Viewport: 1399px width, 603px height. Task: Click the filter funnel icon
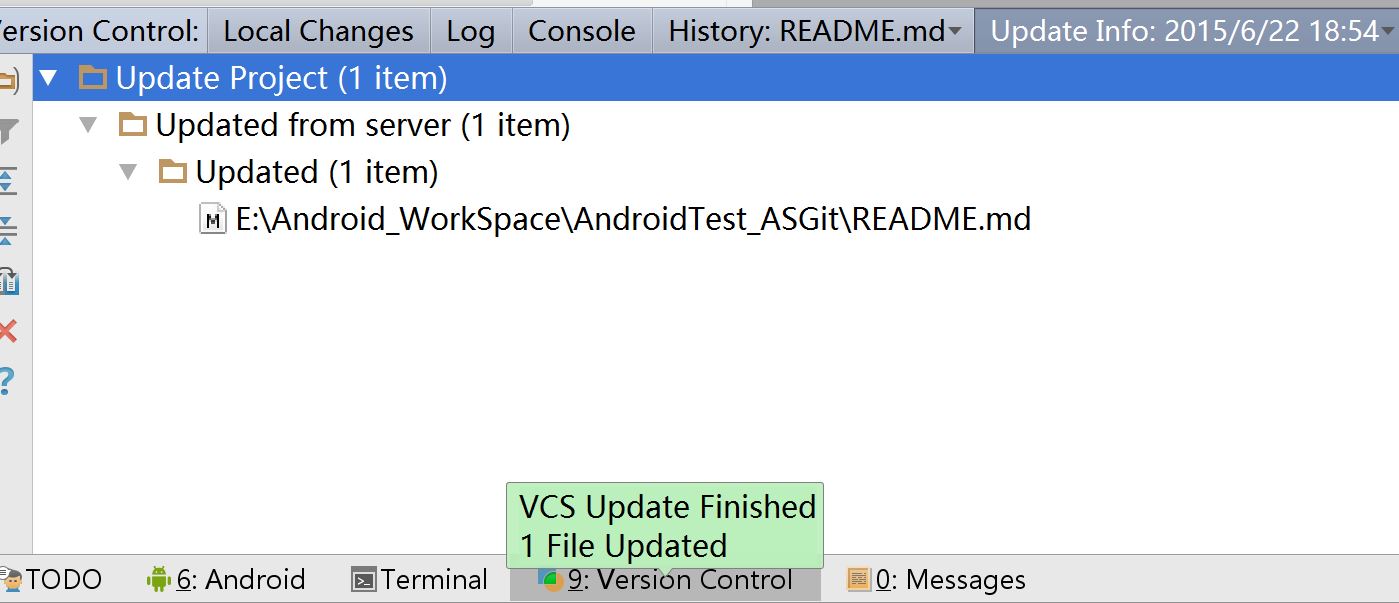(7, 130)
